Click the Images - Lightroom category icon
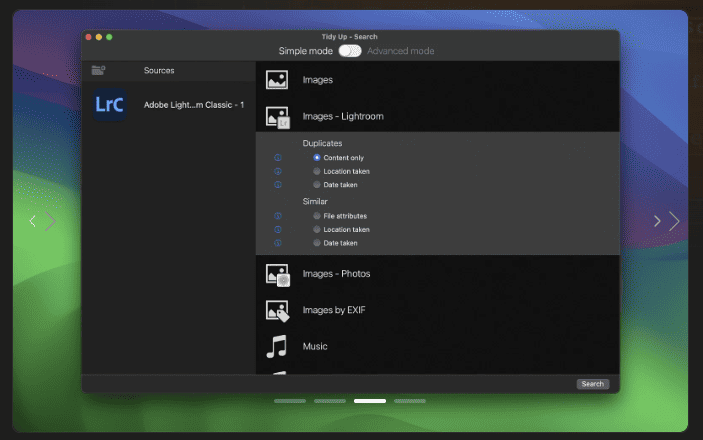The height and width of the screenshot is (440, 703). coord(278,117)
